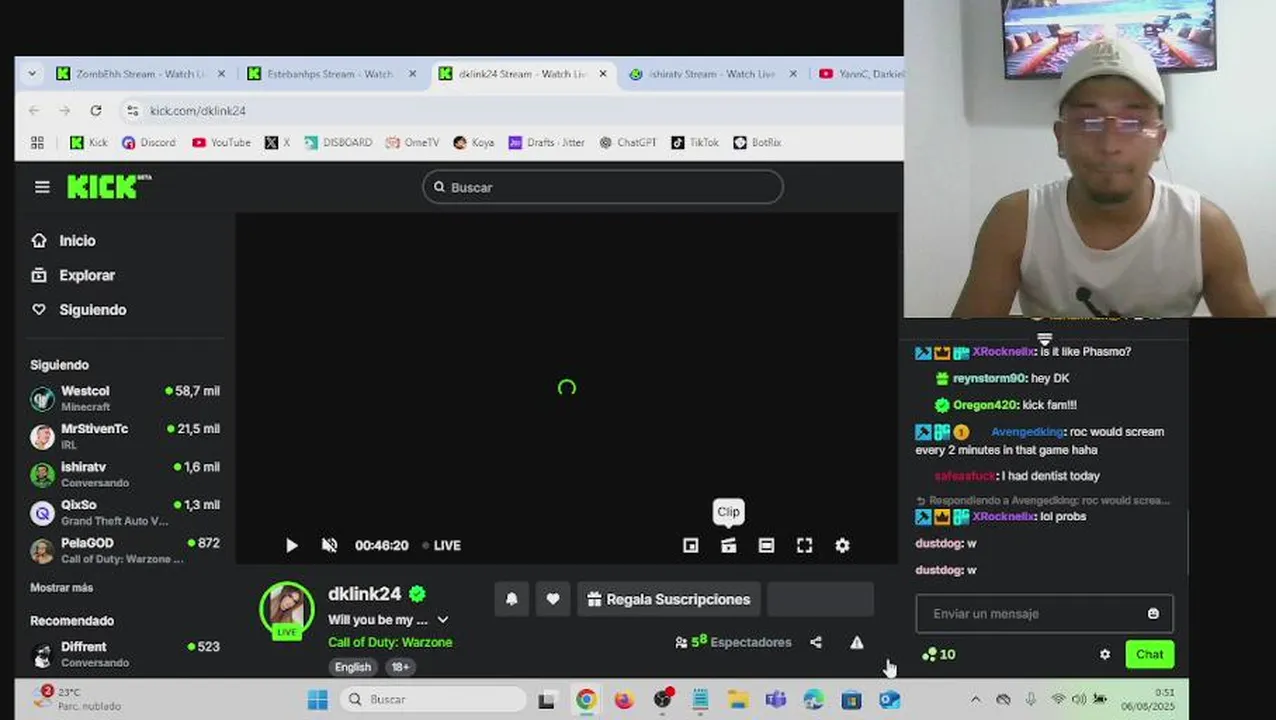Show hidden system tray icons chevron

976,700
